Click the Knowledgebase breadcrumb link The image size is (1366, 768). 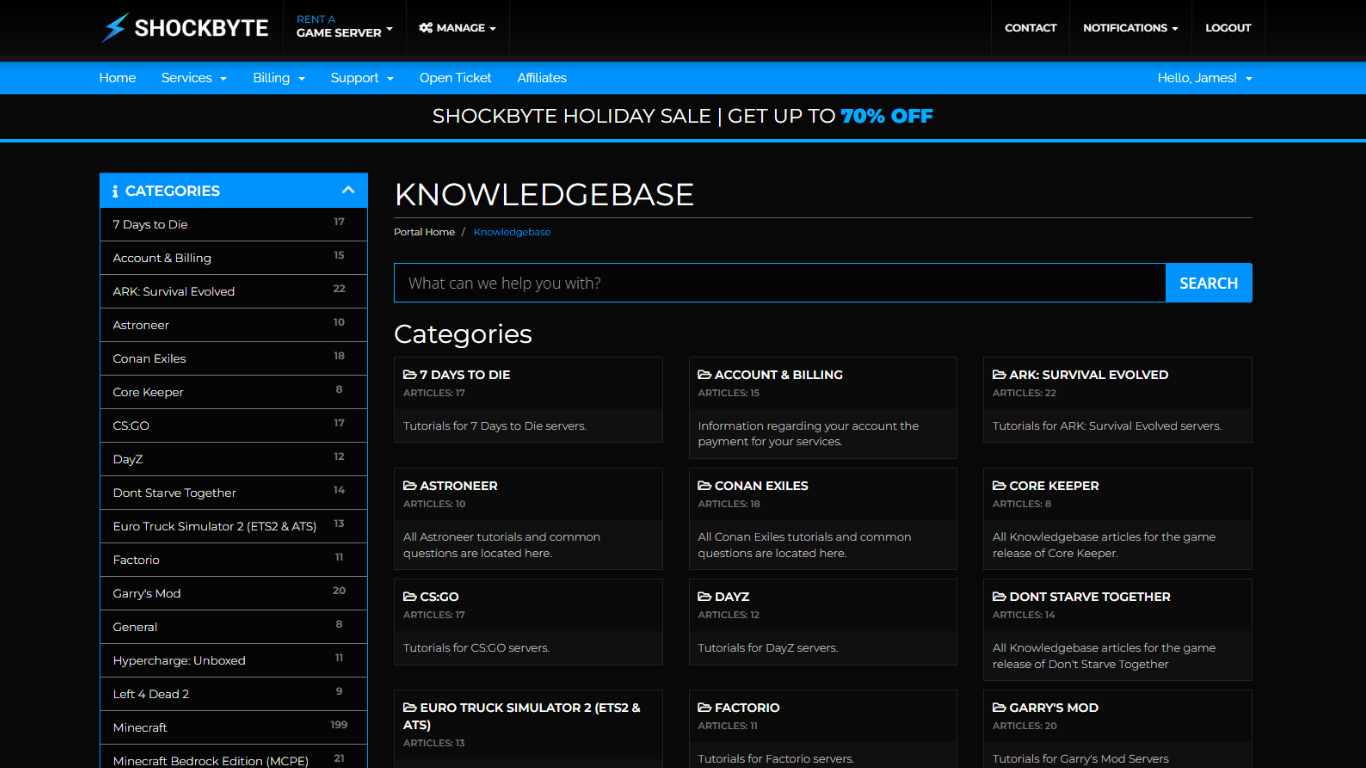512,232
